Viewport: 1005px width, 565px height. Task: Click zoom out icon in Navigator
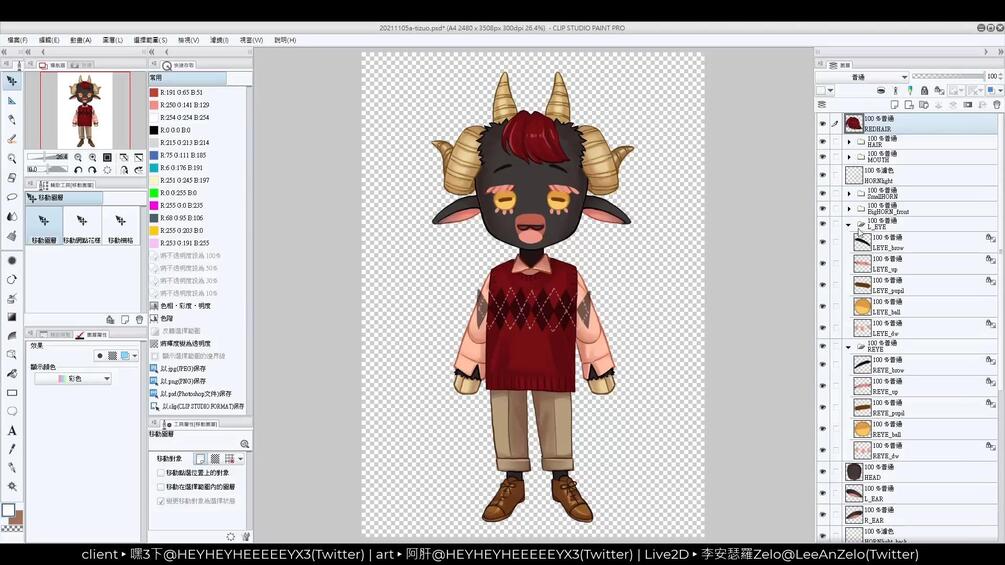(x=78, y=157)
